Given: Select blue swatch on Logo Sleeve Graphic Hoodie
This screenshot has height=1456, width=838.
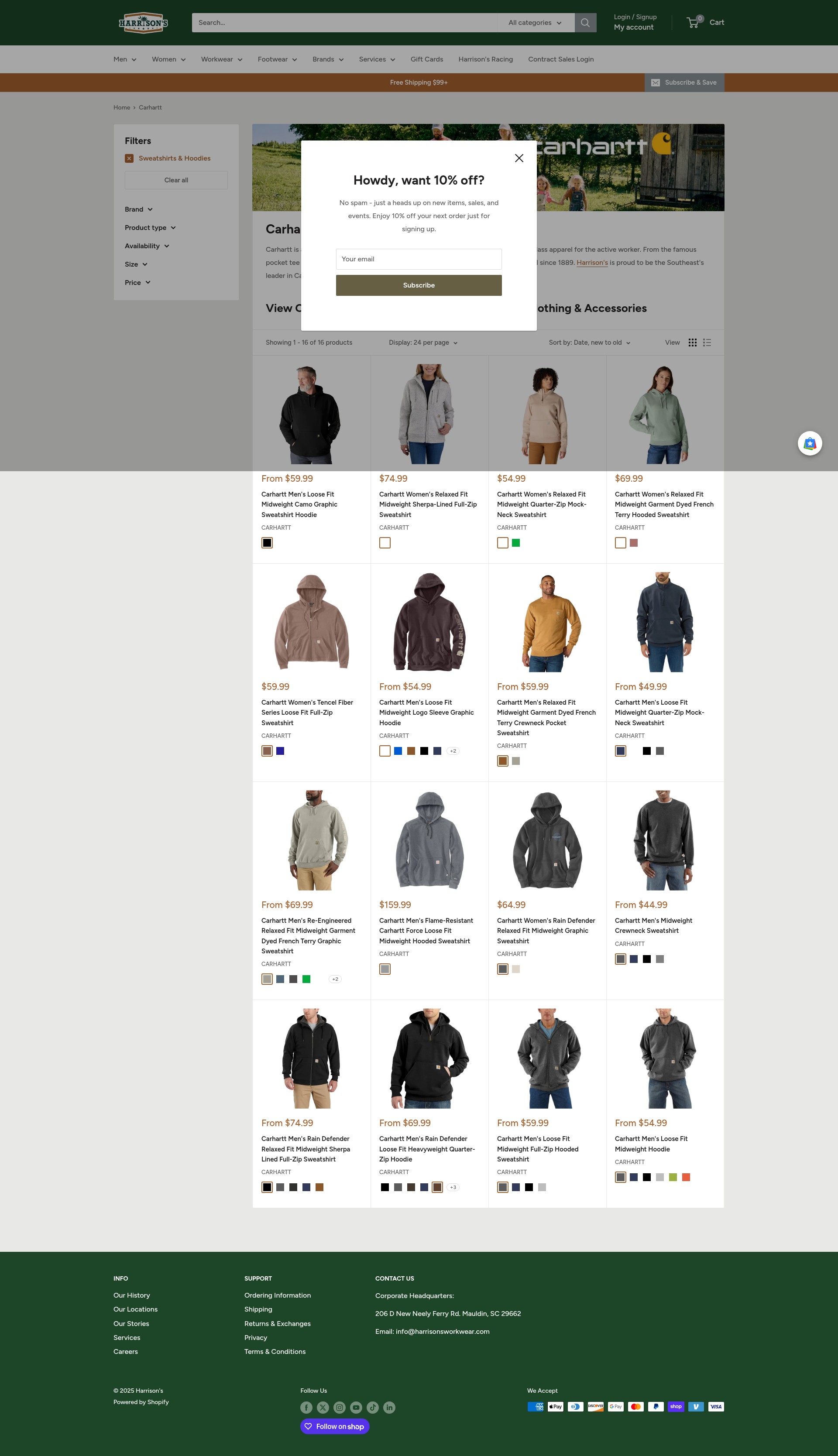Looking at the screenshot, I should (398, 751).
